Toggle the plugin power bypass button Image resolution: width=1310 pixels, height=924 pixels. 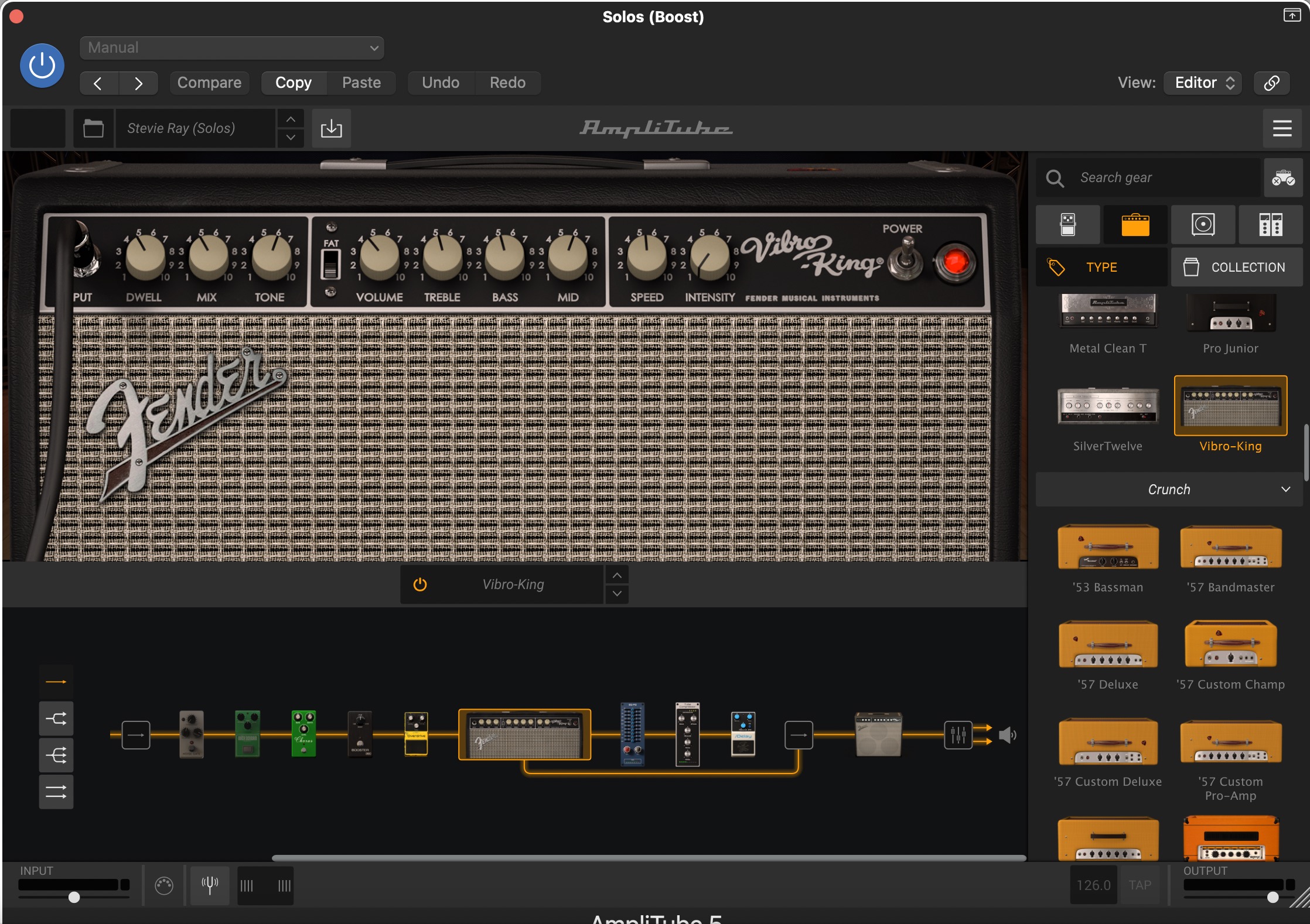(42, 66)
